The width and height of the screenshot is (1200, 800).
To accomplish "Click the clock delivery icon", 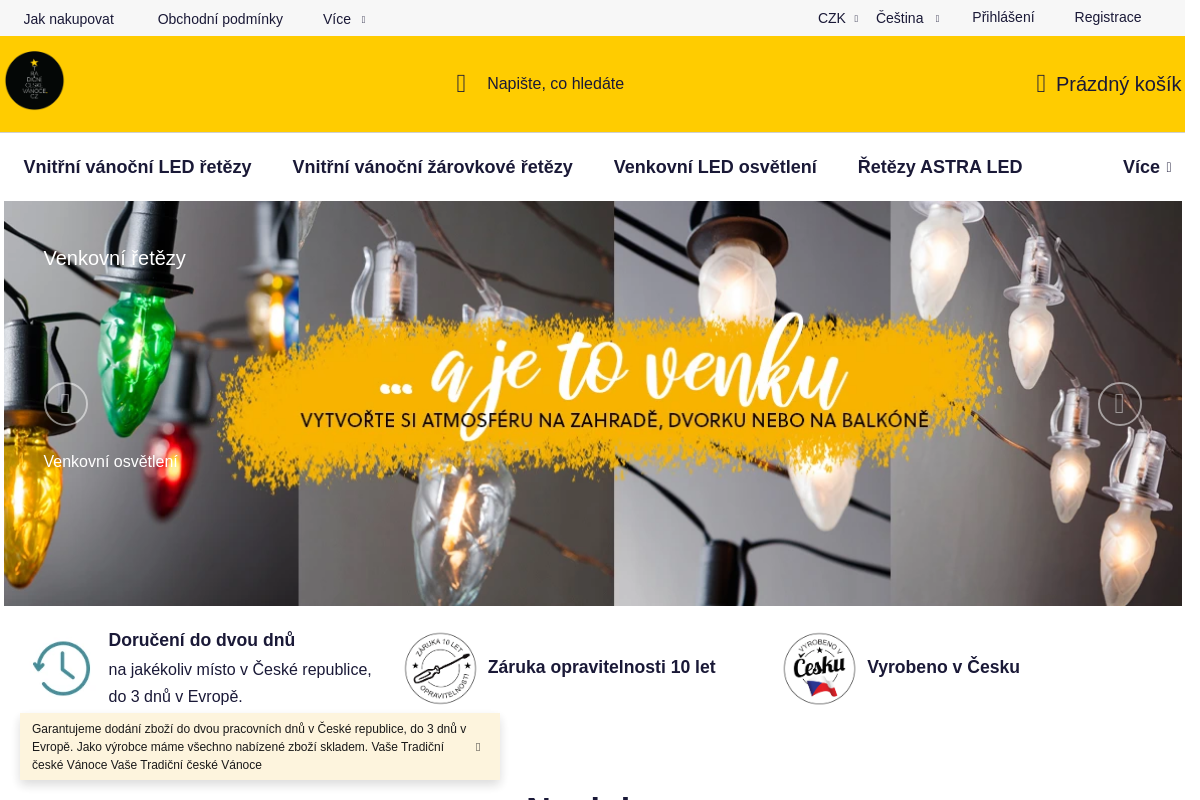I will [61, 668].
